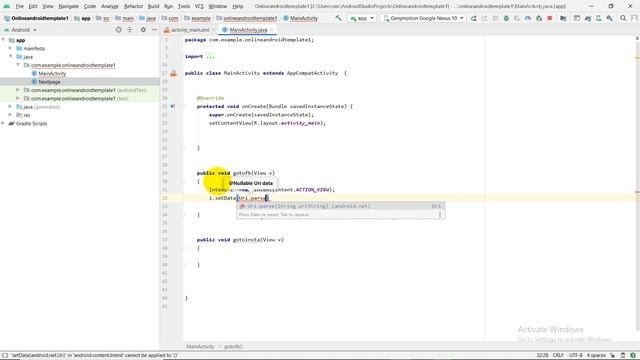This screenshot has height=360, width=640.
Task: Click the Profile app icon
Action: click(528, 18)
